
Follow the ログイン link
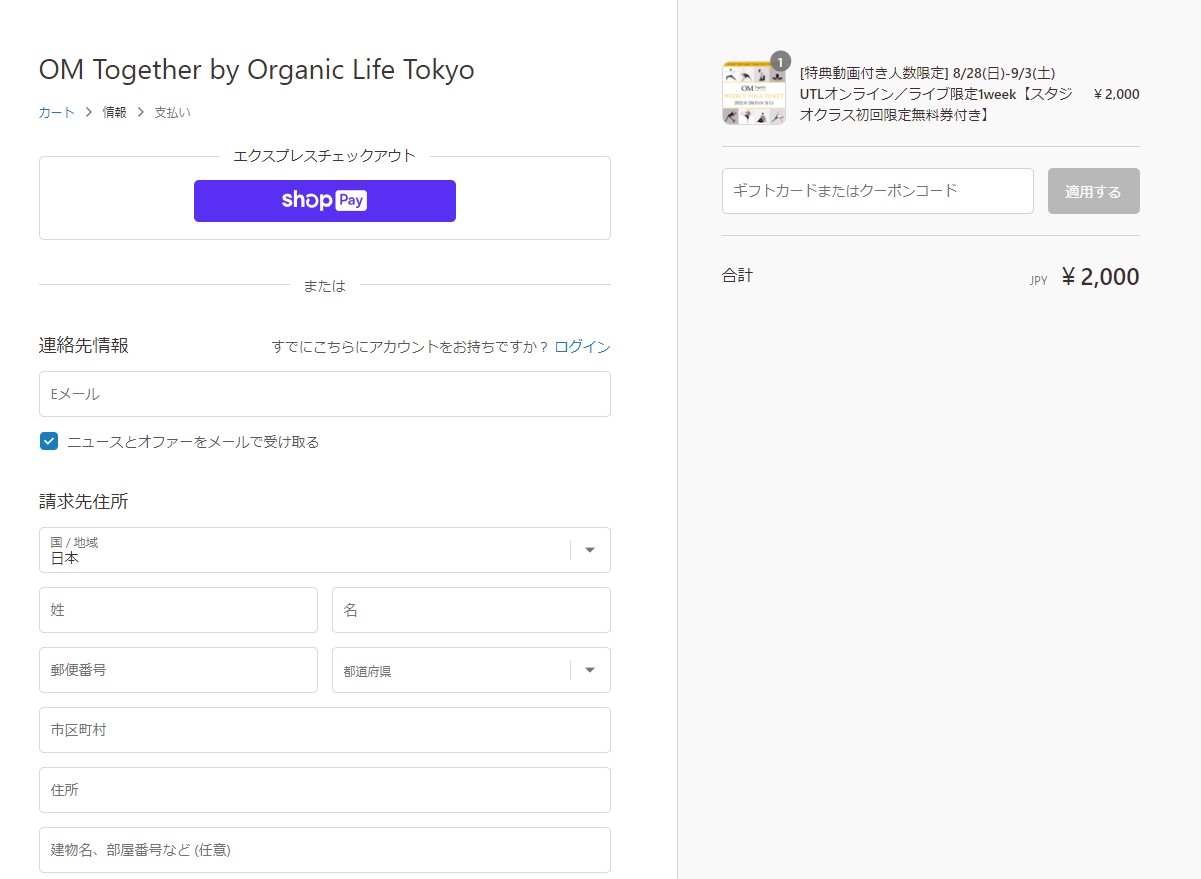[582, 347]
